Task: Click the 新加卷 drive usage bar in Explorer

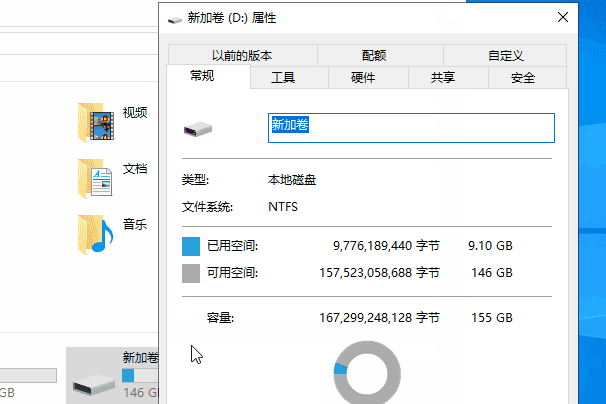Action: pyautogui.click(x=140, y=375)
